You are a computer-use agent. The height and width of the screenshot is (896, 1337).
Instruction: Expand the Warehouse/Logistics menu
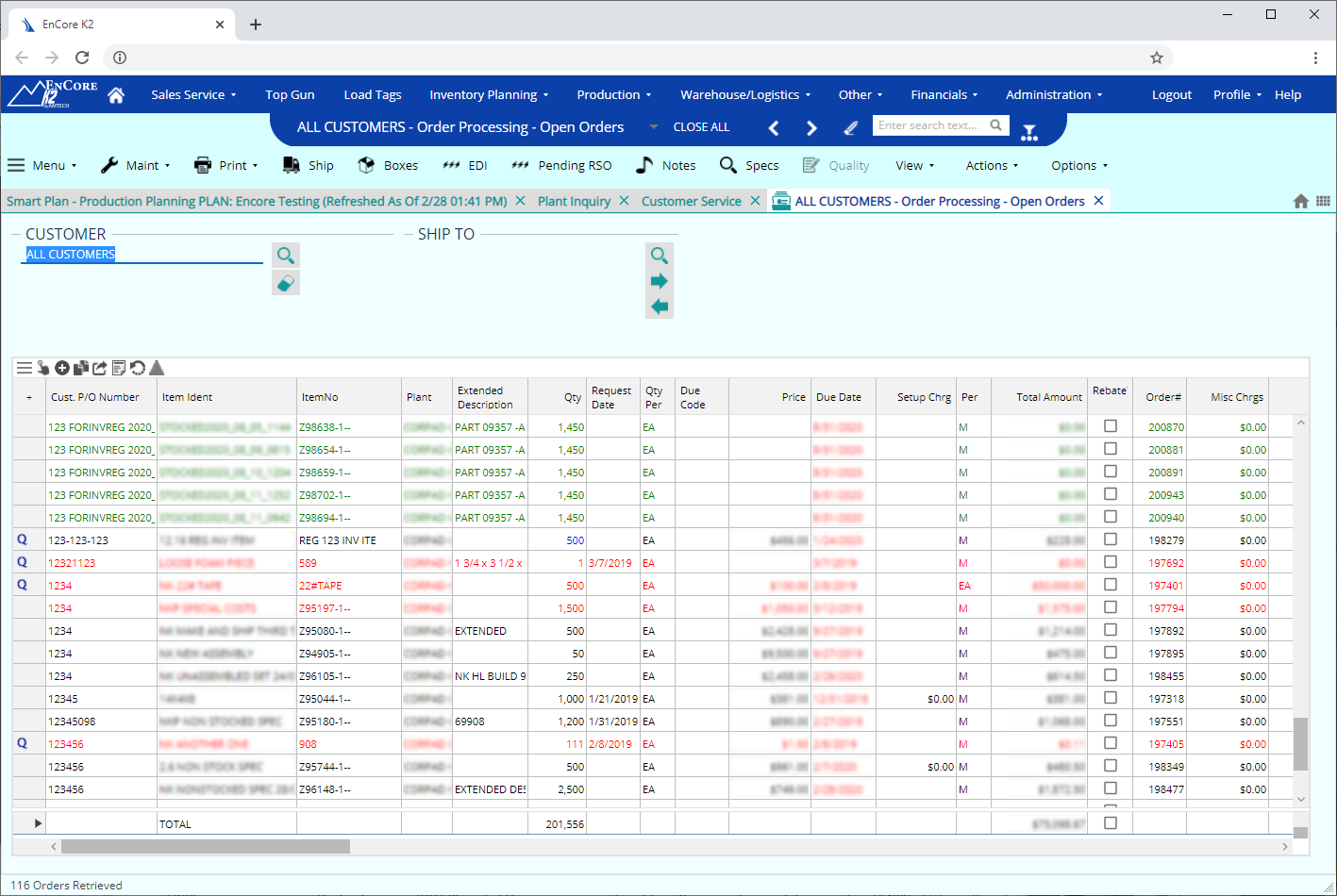click(744, 94)
